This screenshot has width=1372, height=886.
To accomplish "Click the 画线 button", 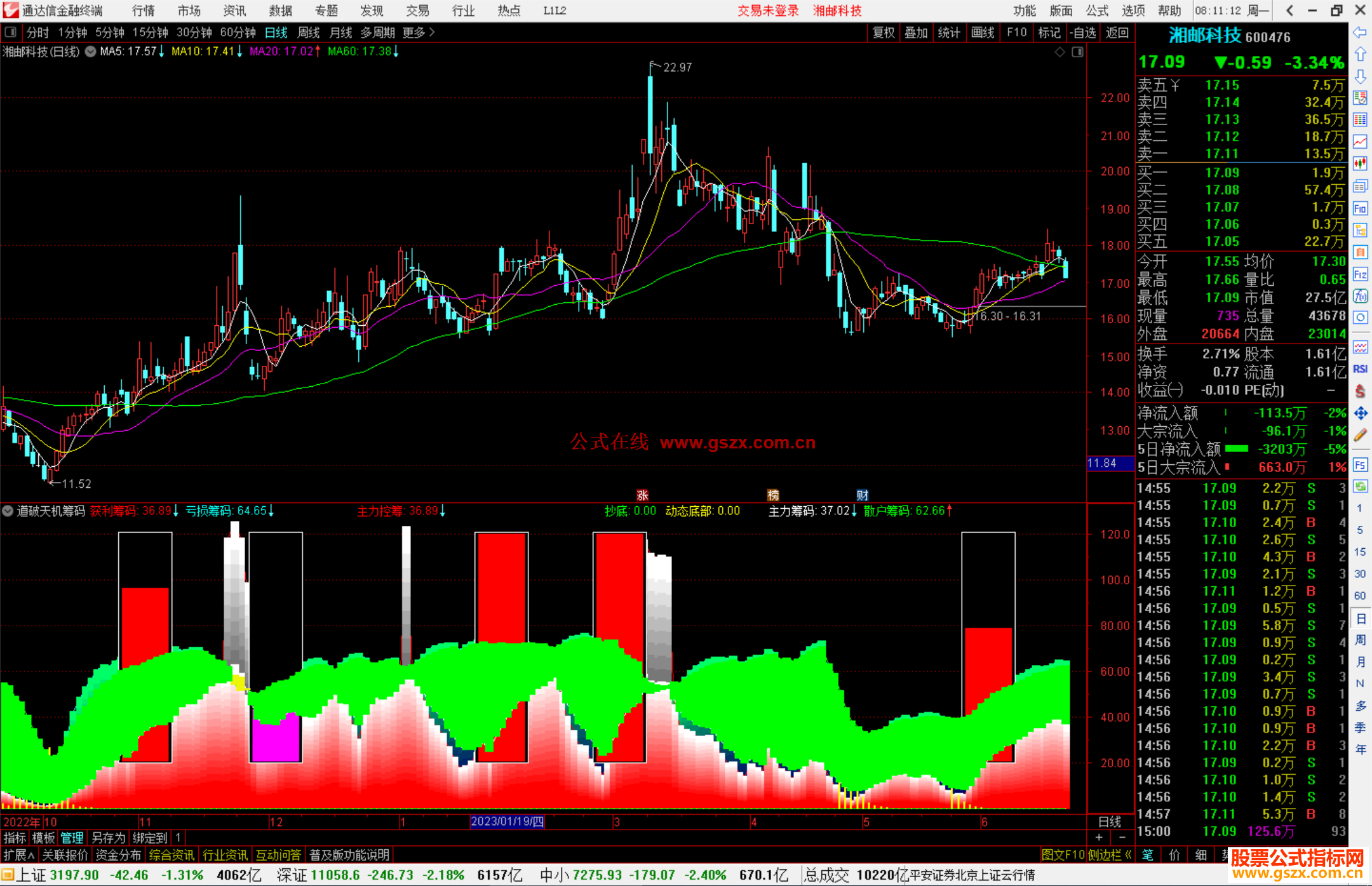I will tap(982, 32).
